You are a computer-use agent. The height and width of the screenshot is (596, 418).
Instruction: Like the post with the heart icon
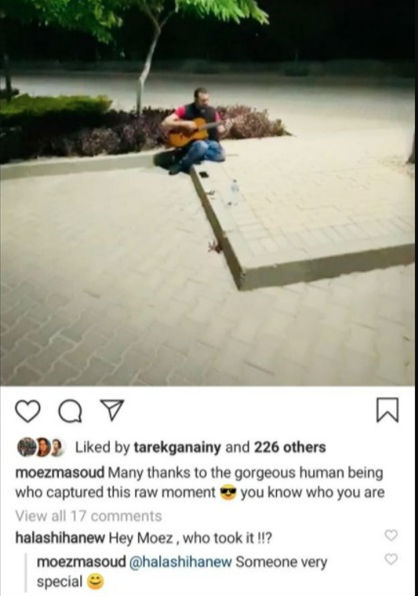[28, 411]
